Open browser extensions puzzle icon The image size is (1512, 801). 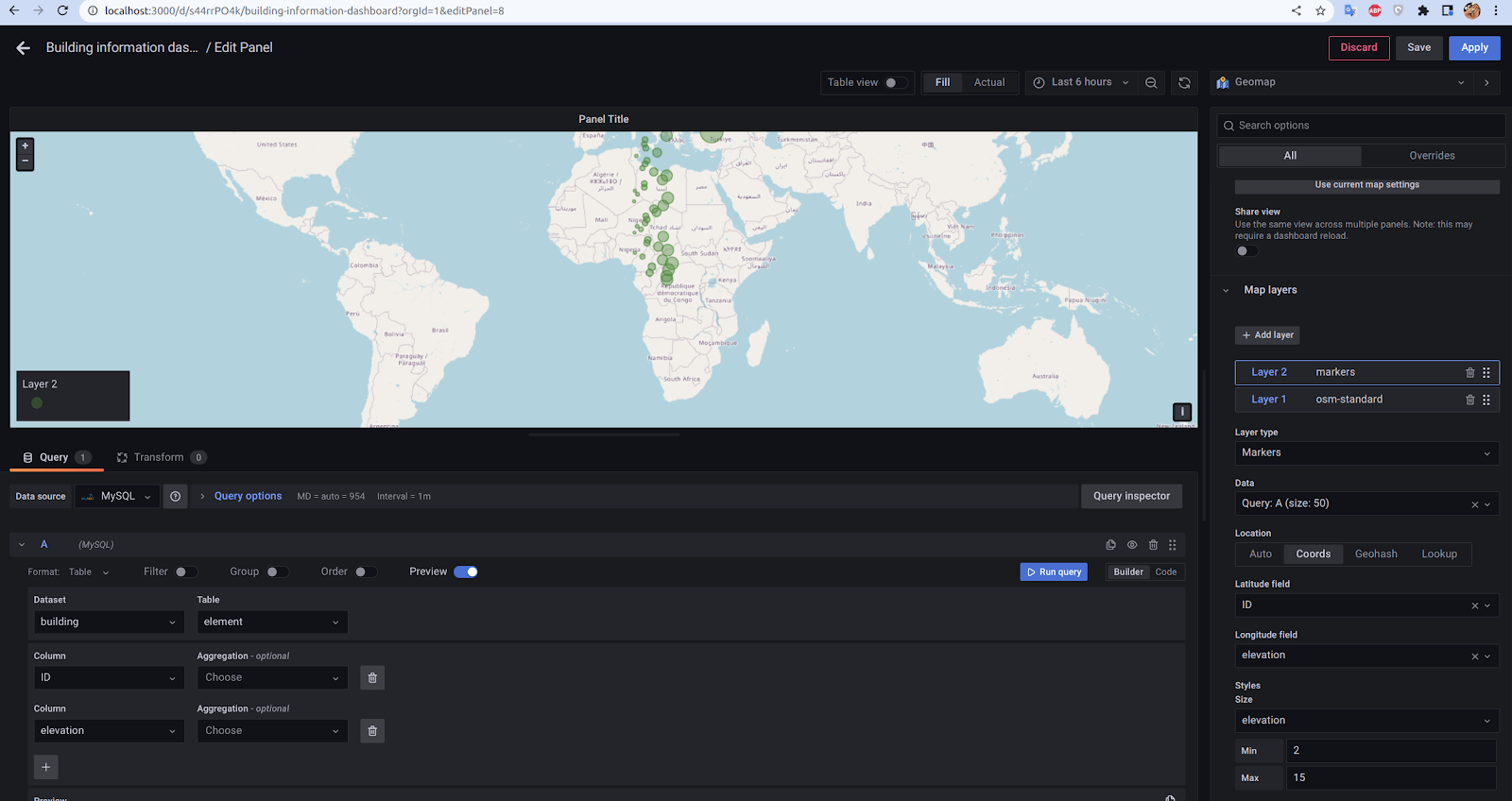click(1422, 10)
